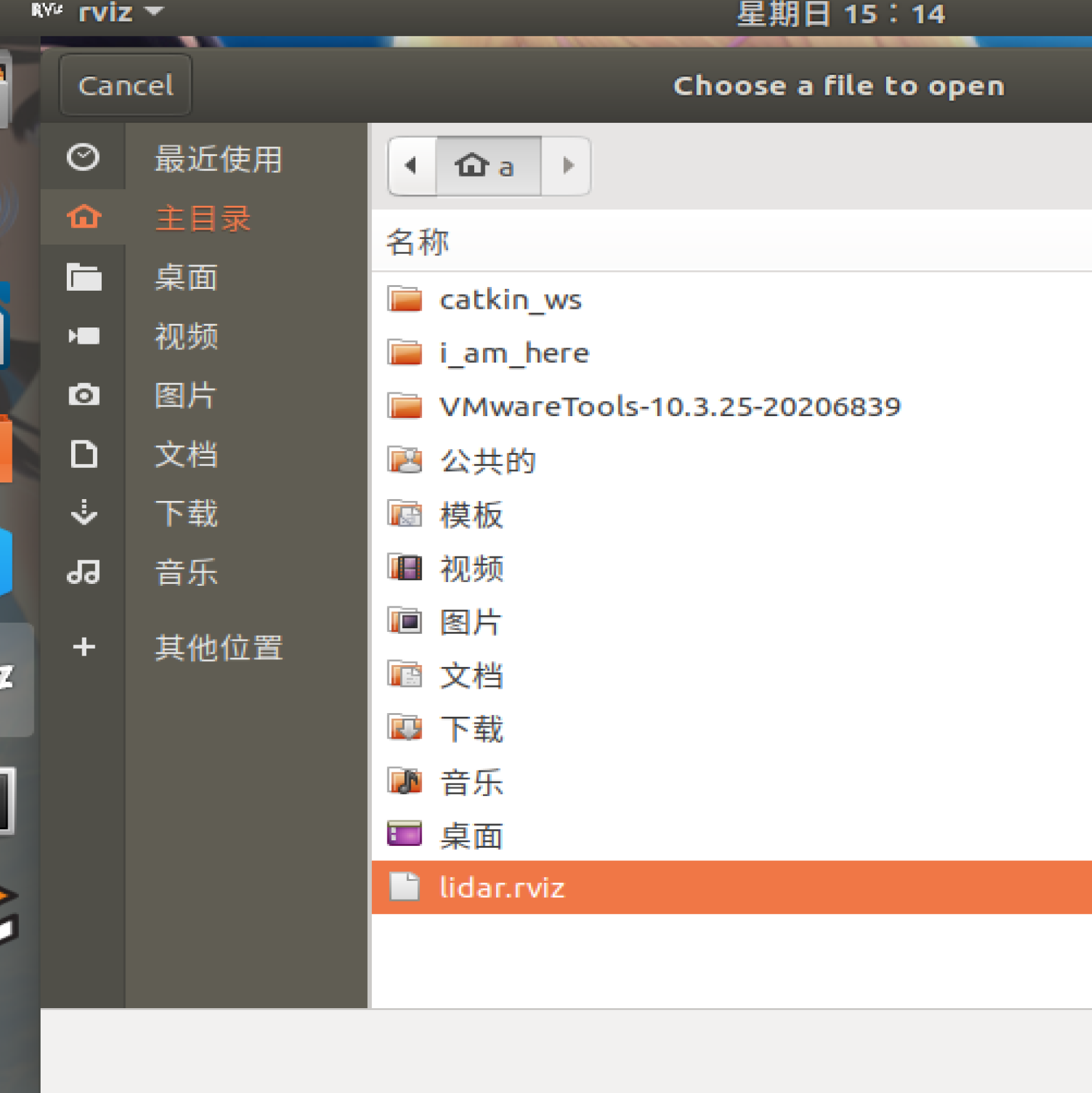Click the catkin_ws folder icon

[x=405, y=299]
